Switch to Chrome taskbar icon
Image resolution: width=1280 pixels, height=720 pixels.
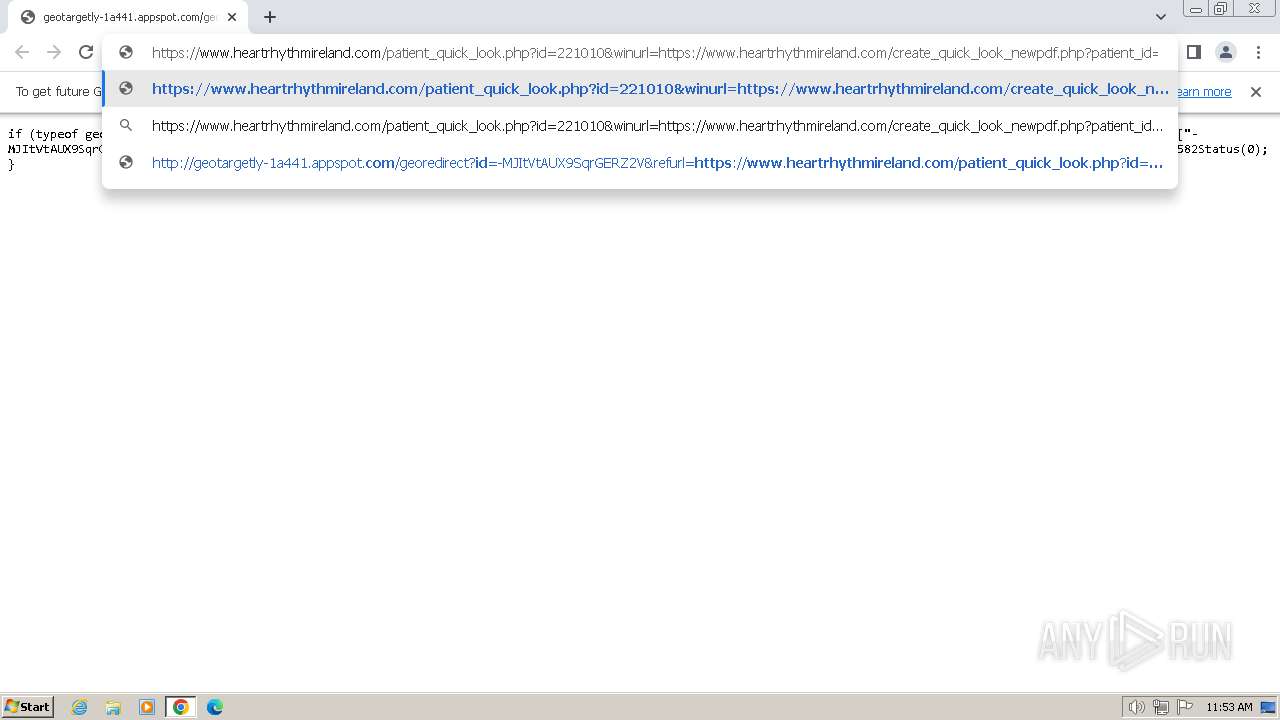tap(181, 707)
